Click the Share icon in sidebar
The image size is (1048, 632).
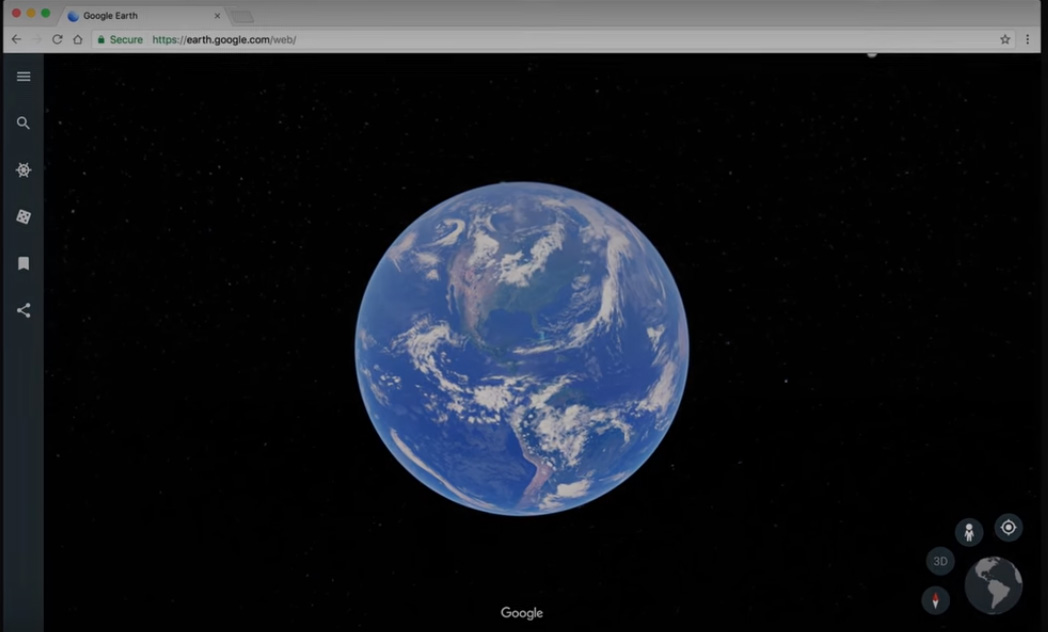point(23,311)
